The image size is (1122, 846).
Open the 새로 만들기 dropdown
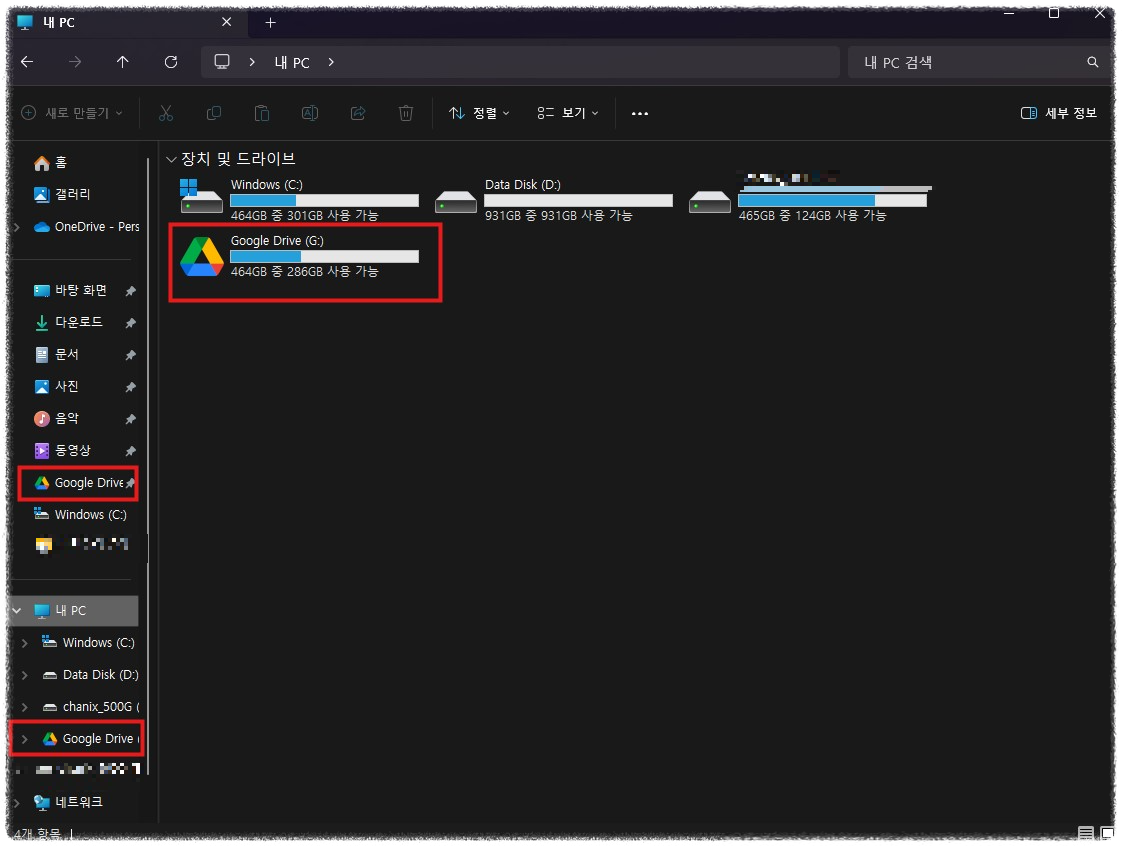tap(72, 113)
